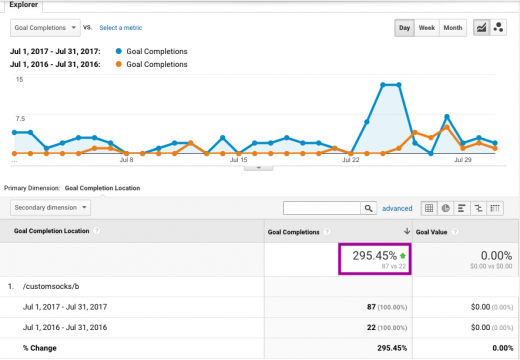Click the search magnifier icon
This screenshot has height=360, width=520.
click(x=368, y=208)
